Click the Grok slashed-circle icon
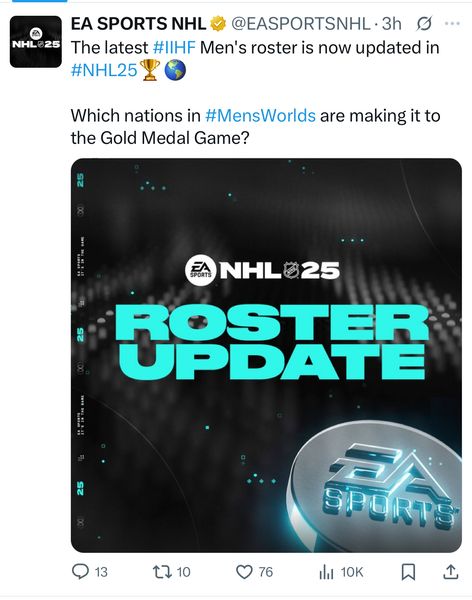 (424, 24)
